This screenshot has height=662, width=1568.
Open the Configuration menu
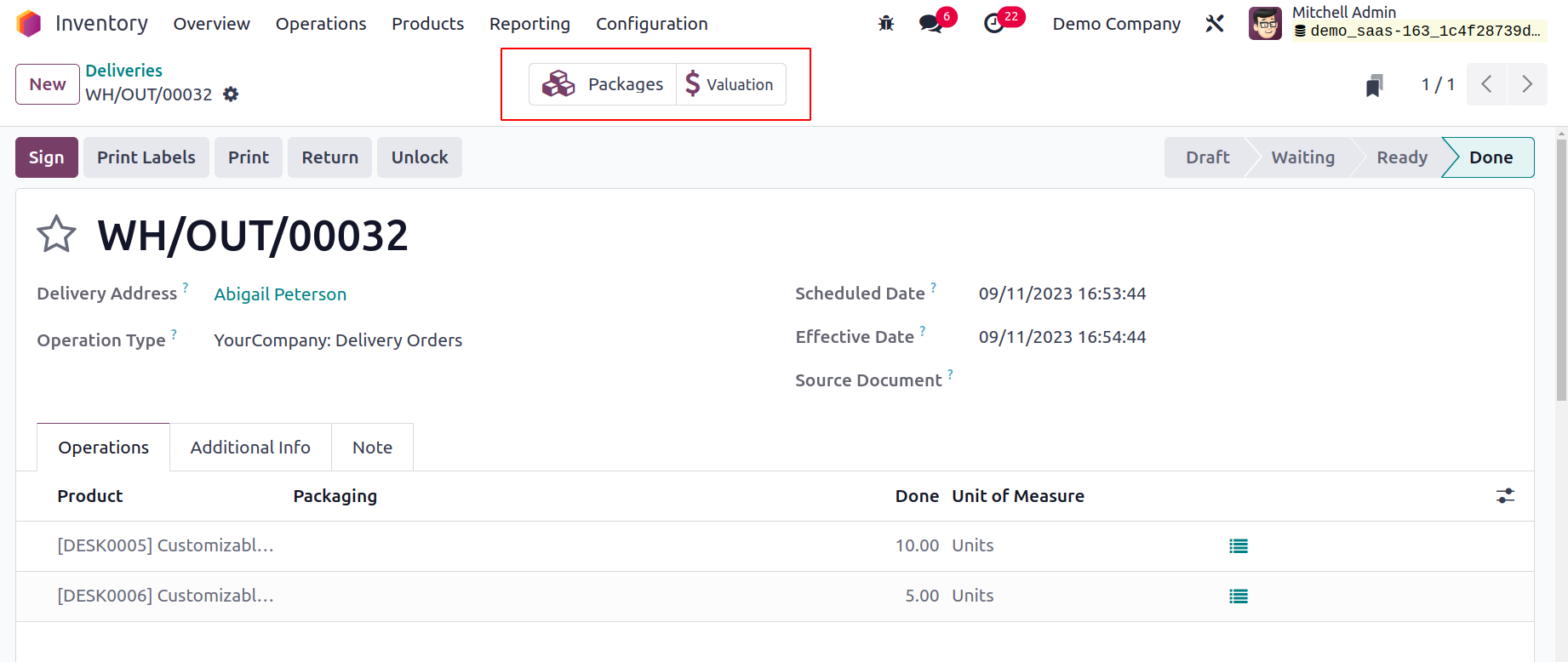pyautogui.click(x=651, y=24)
